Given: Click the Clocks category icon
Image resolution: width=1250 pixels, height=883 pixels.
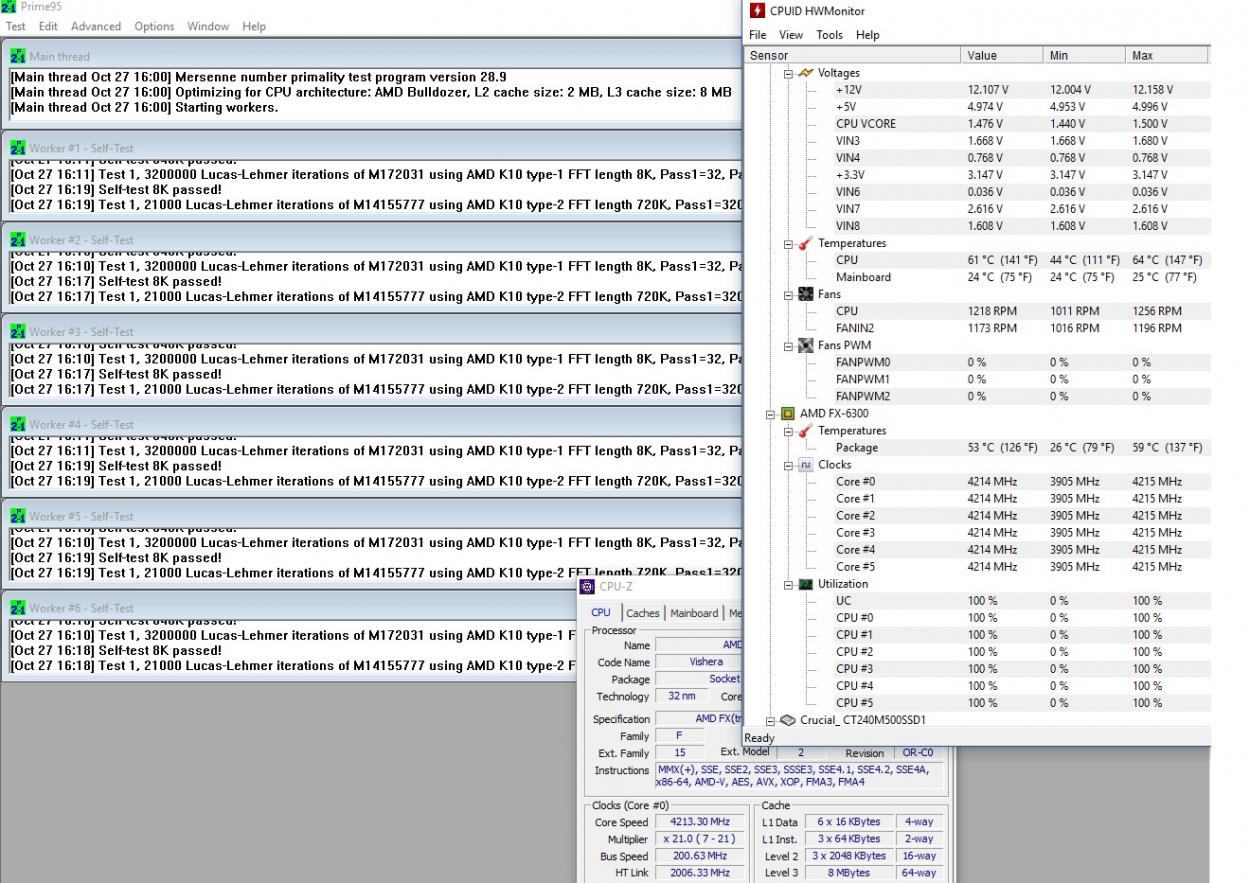Looking at the screenshot, I should pos(805,465).
